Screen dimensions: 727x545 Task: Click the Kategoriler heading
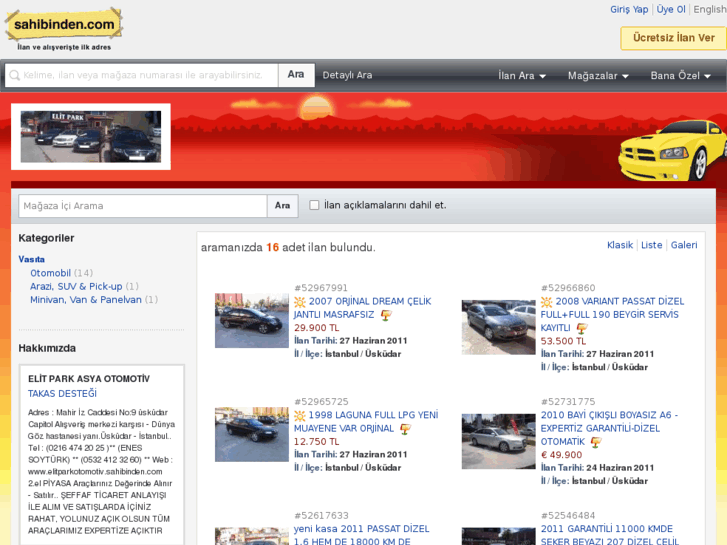[x=46, y=238]
